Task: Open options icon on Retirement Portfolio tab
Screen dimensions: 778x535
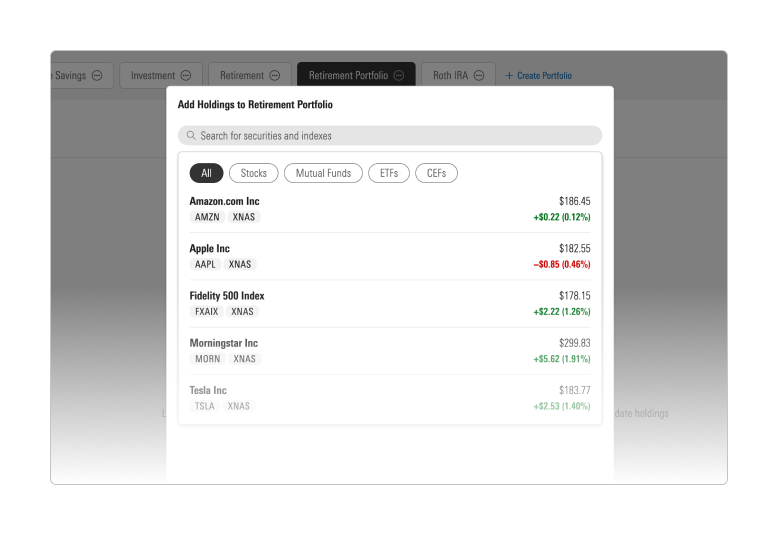Action: (399, 75)
